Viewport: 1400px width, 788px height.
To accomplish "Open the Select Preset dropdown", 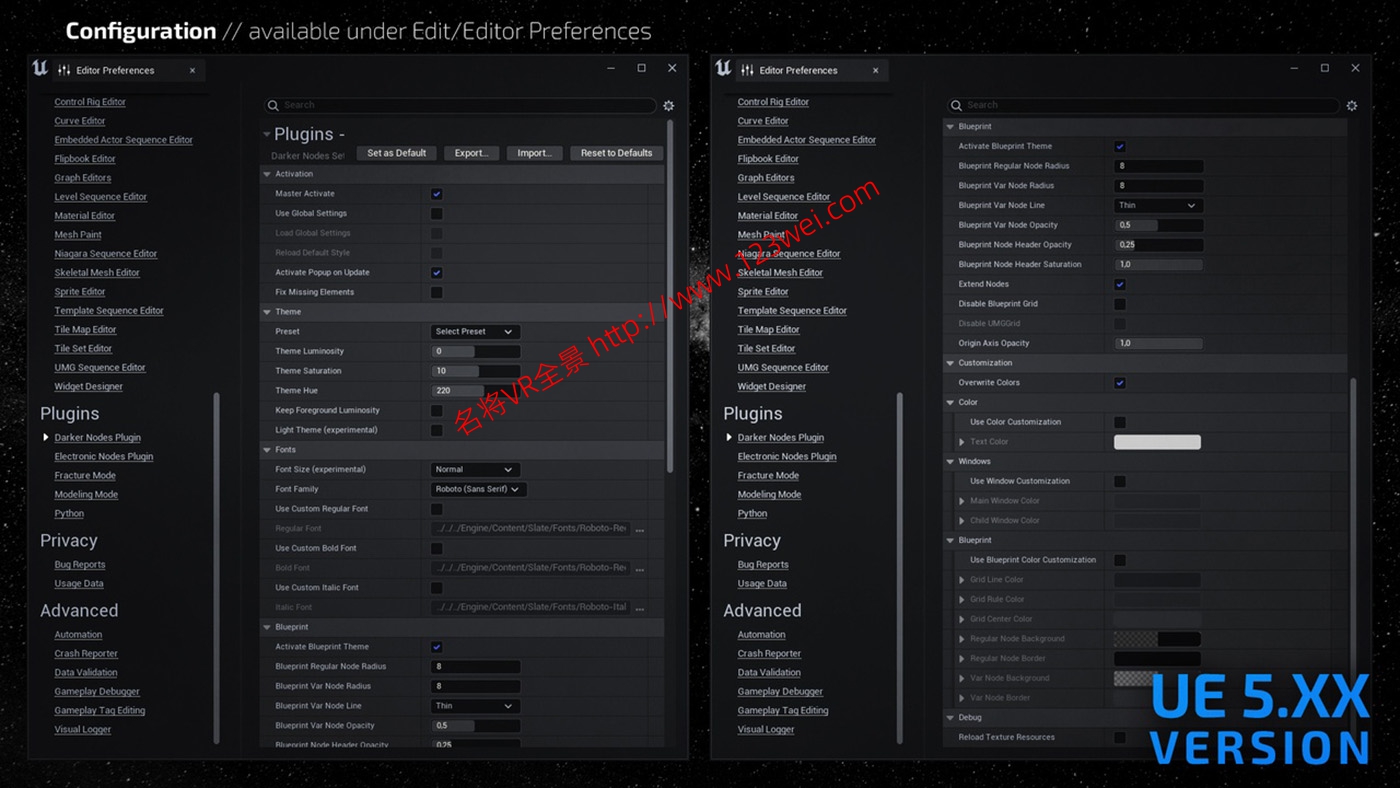I will tap(474, 332).
